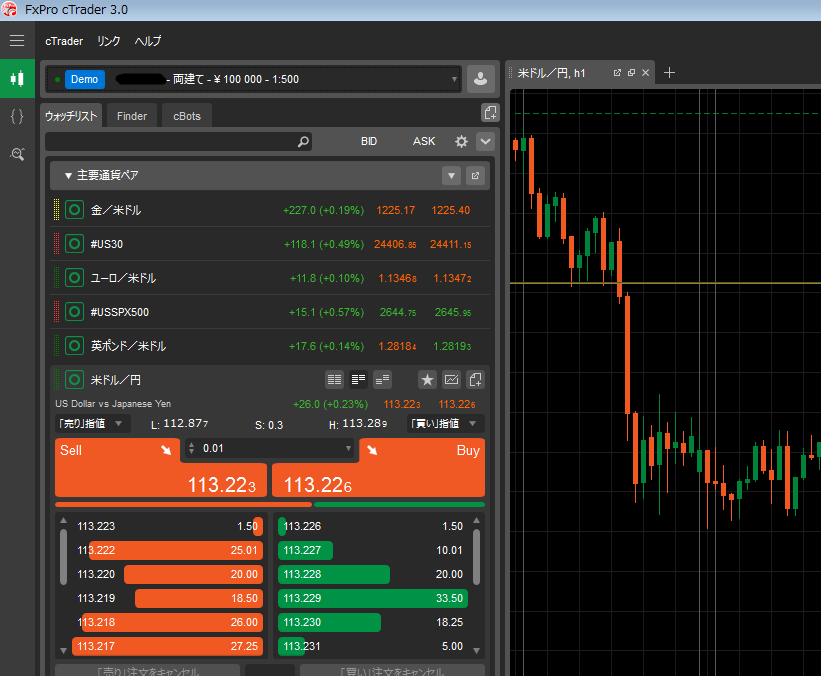Select the 113.217 bid depth row
The image size is (821, 676).
(168, 646)
